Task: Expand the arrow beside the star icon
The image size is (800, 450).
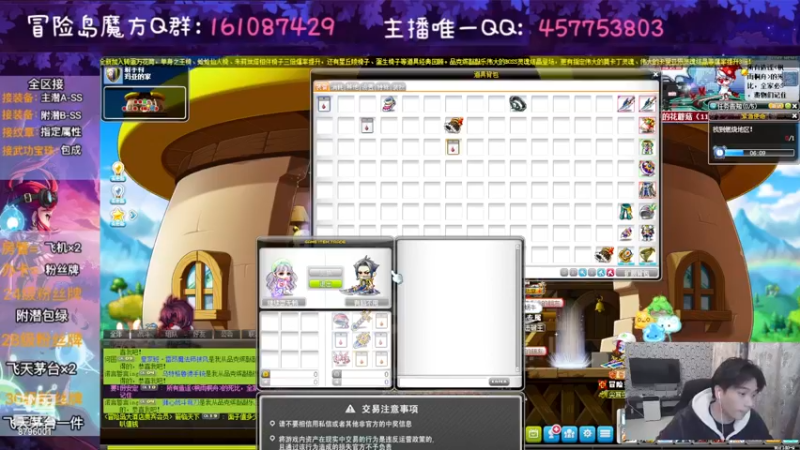Action: pyautogui.click(x=133, y=216)
